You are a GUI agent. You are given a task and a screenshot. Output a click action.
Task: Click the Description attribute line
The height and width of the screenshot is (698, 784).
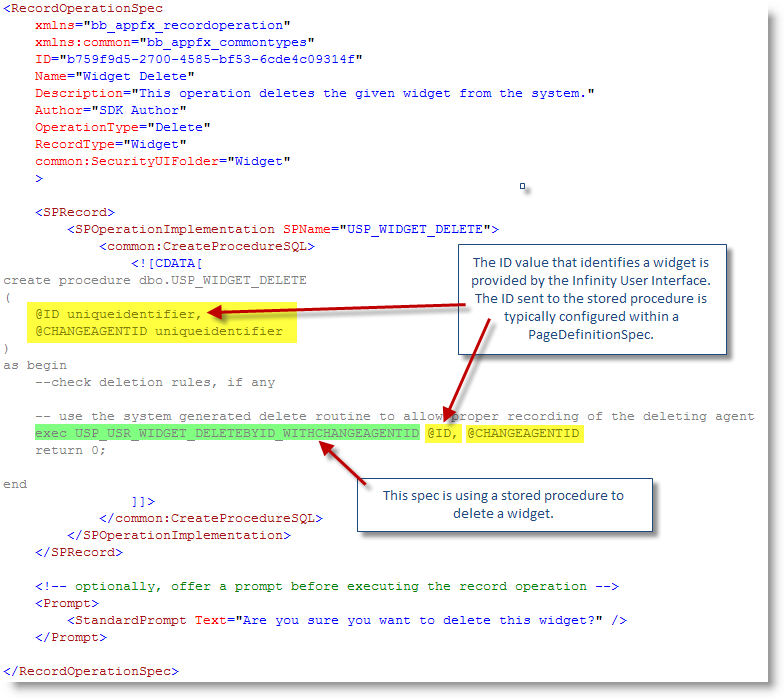[x=314, y=94]
